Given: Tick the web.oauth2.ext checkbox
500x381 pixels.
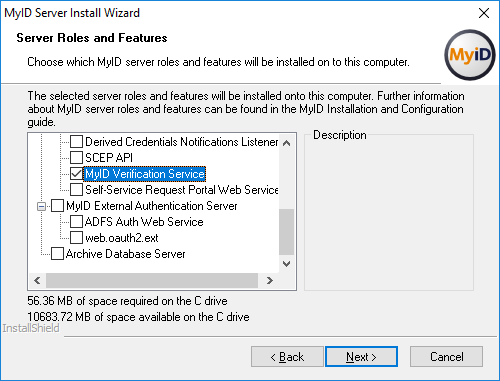Looking at the screenshot, I should 76,238.
